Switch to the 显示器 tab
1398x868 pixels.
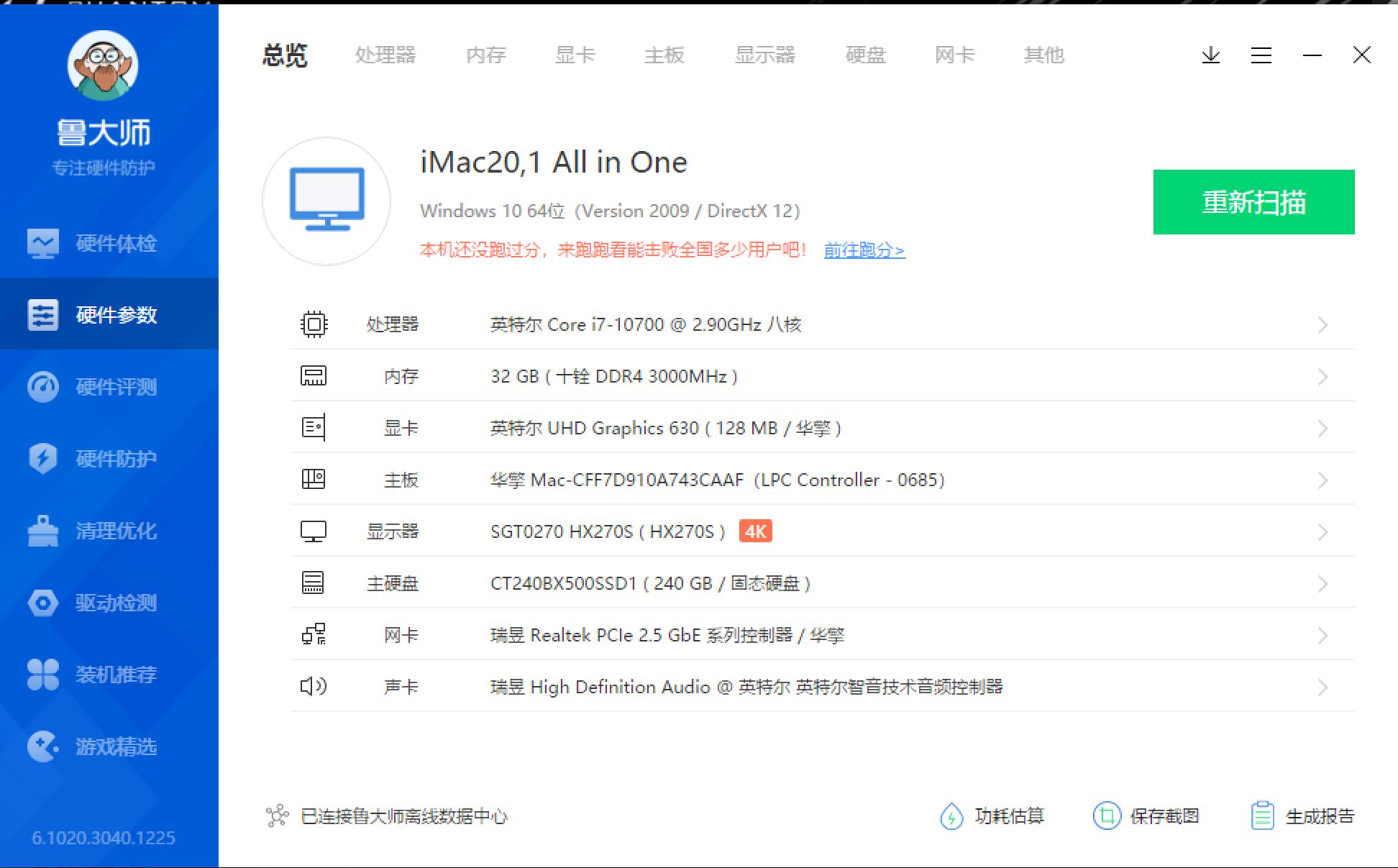[x=765, y=55]
